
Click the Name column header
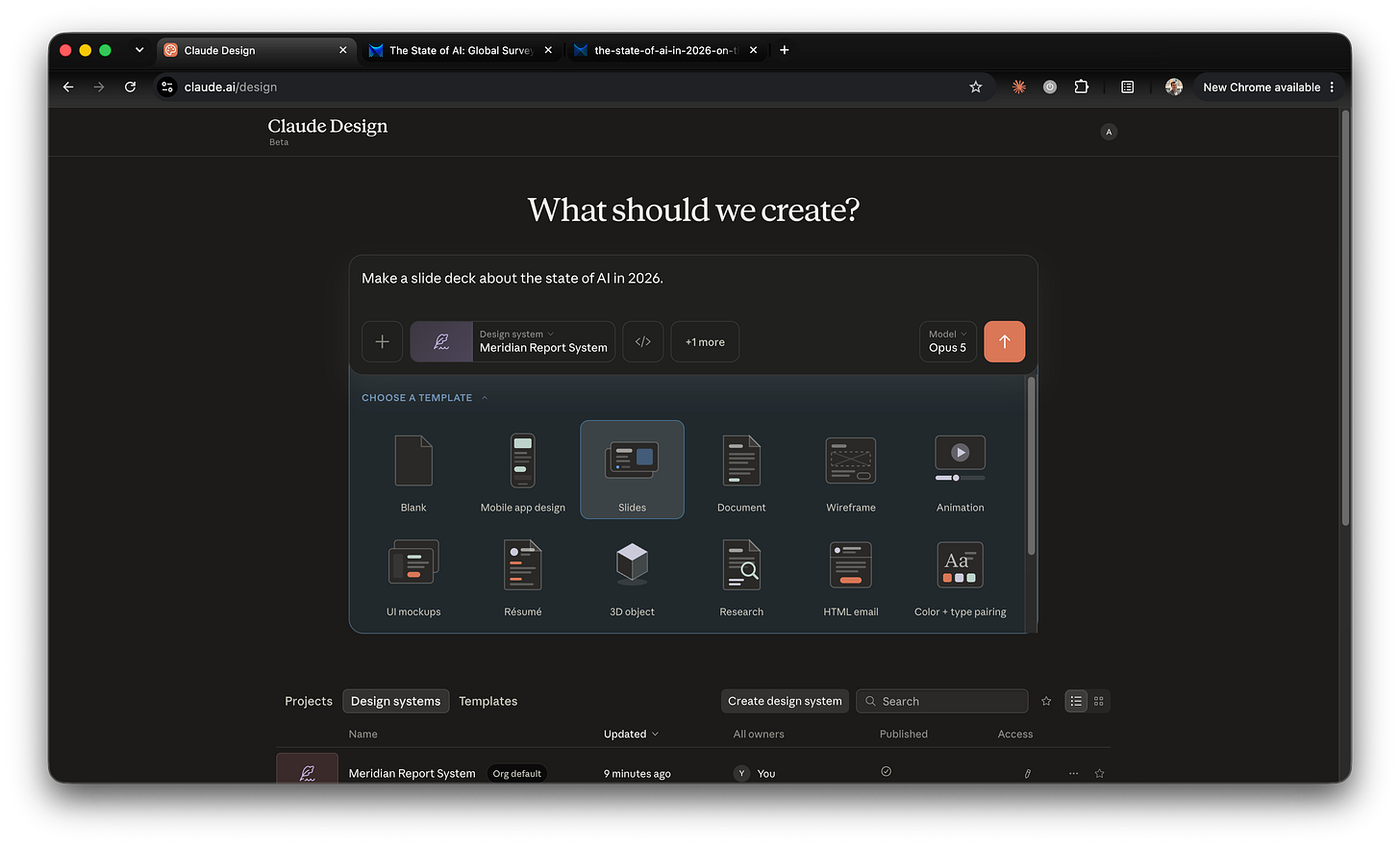(x=362, y=734)
